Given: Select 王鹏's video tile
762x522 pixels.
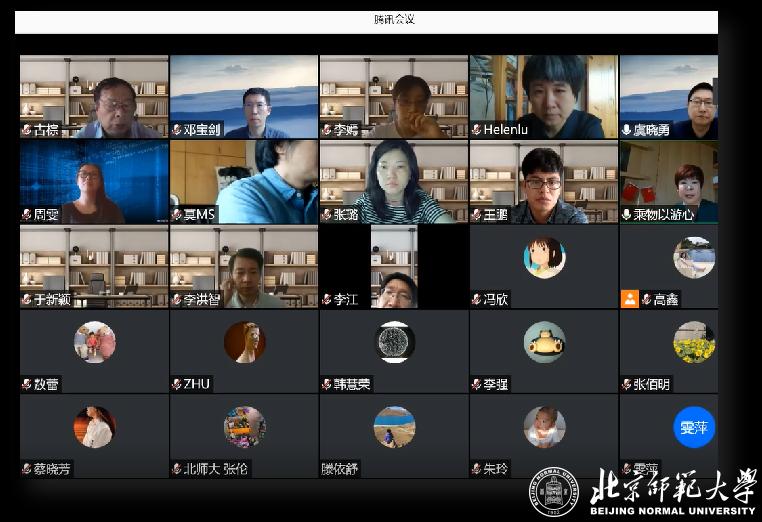Looking at the screenshot, I should coord(543,180).
